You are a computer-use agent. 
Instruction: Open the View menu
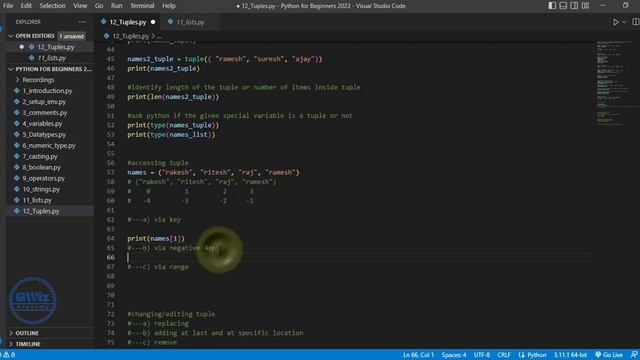click(80, 6)
